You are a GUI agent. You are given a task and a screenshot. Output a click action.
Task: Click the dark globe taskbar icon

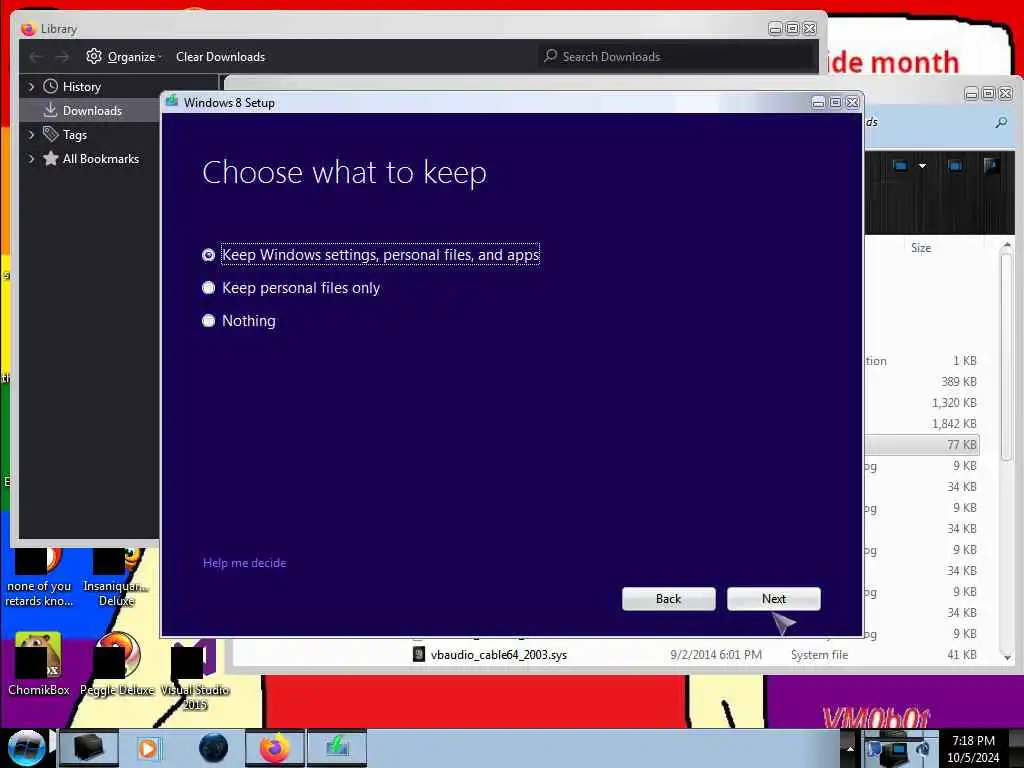[x=213, y=748]
